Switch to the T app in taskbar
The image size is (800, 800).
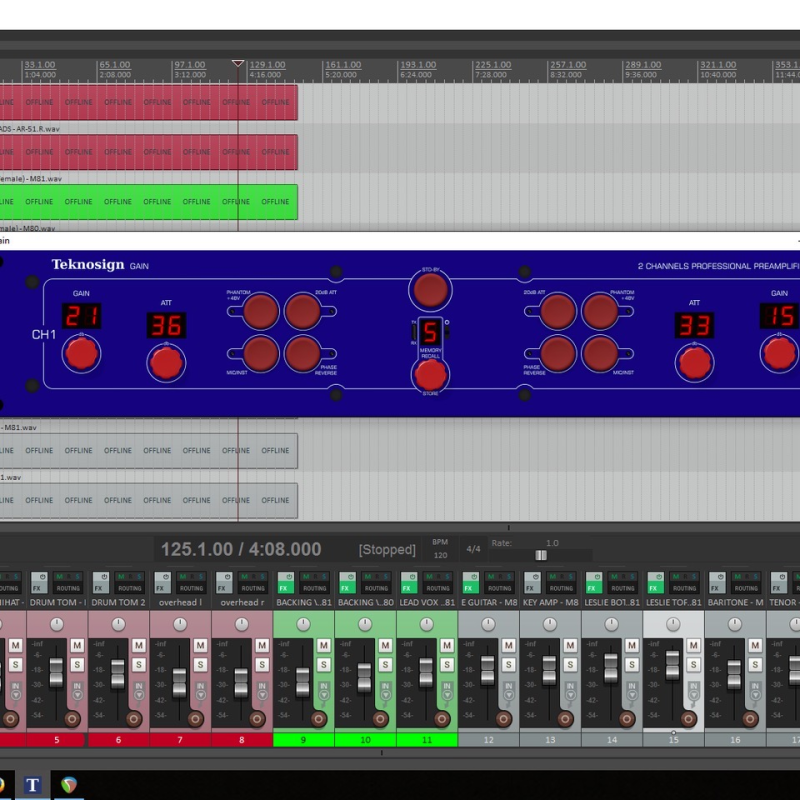tap(33, 785)
